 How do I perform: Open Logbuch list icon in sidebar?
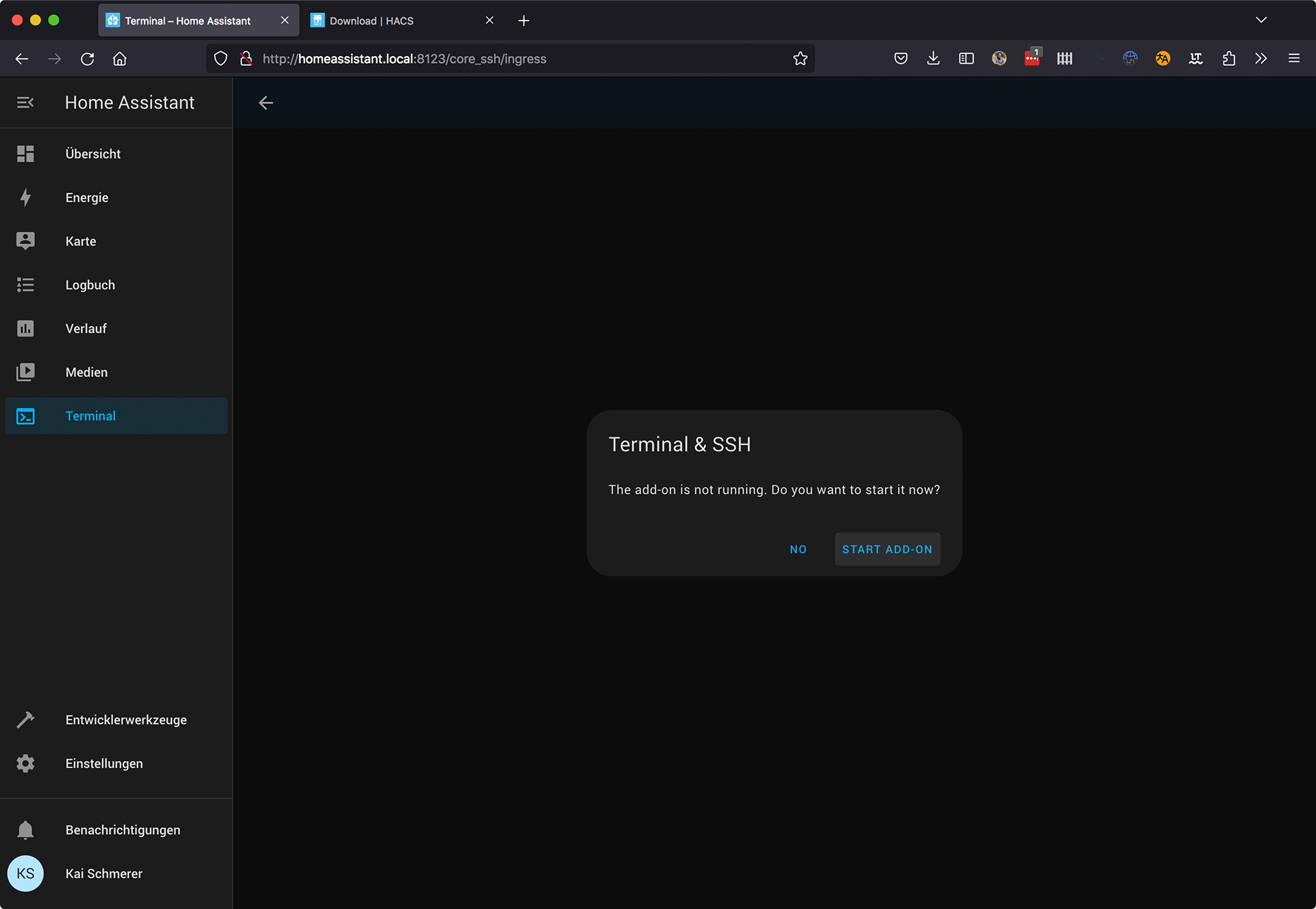click(25, 284)
